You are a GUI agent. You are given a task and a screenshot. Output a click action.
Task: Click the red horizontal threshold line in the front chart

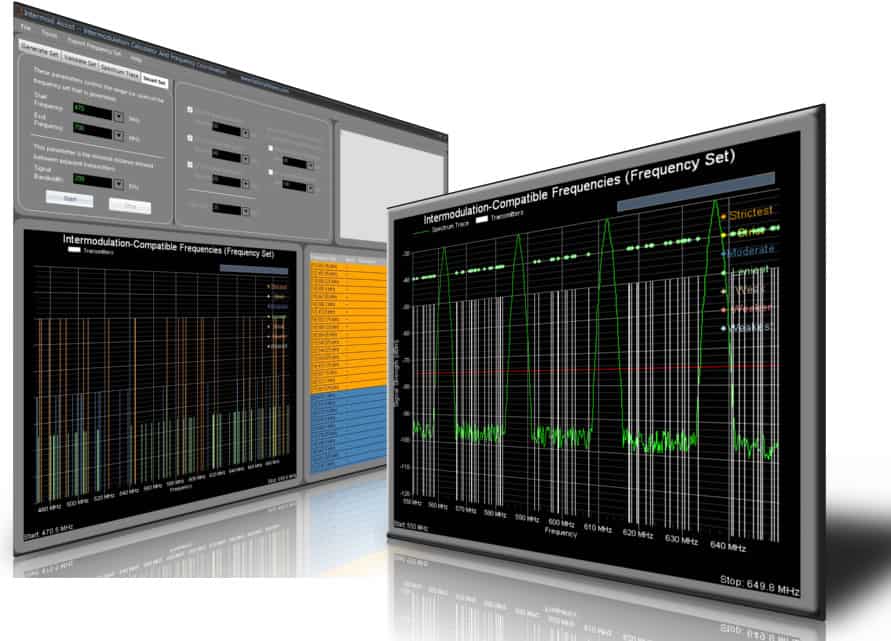click(x=597, y=369)
